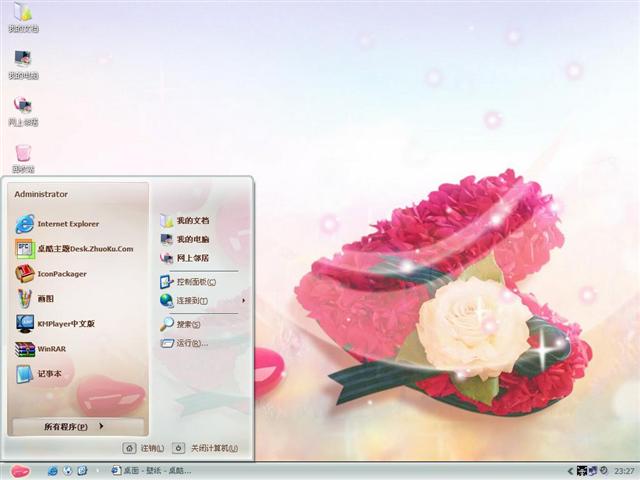Open the Recycle Bin (回收站) desktop icon
Screen dimensions: 640x480
(x=23, y=158)
